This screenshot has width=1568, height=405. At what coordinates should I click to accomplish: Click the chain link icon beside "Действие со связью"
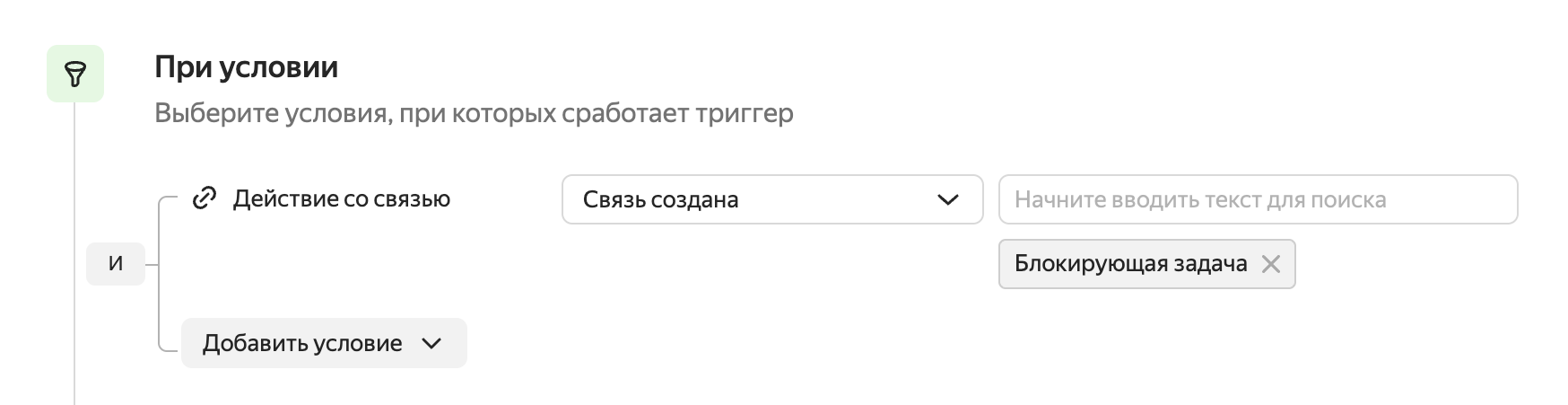(x=205, y=198)
